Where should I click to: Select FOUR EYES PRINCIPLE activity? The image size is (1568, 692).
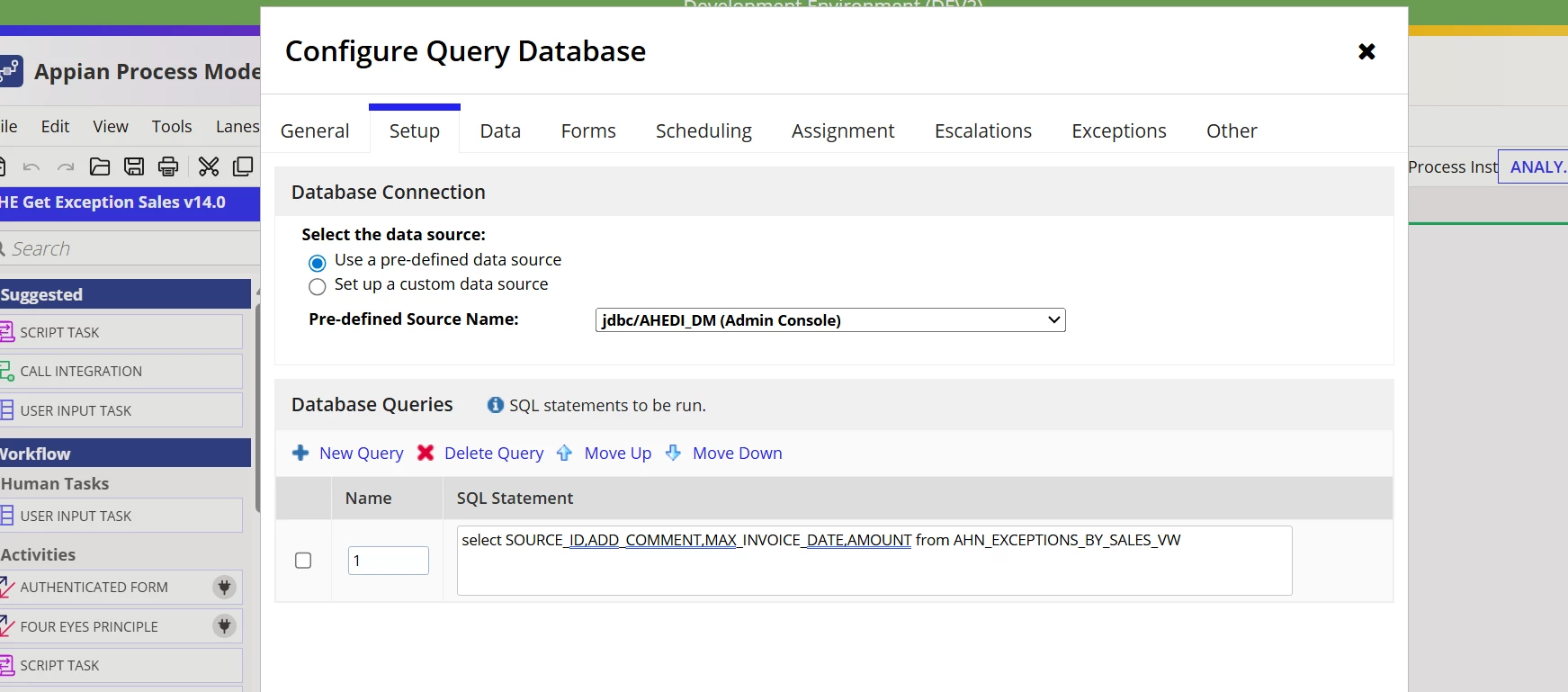[x=121, y=626]
